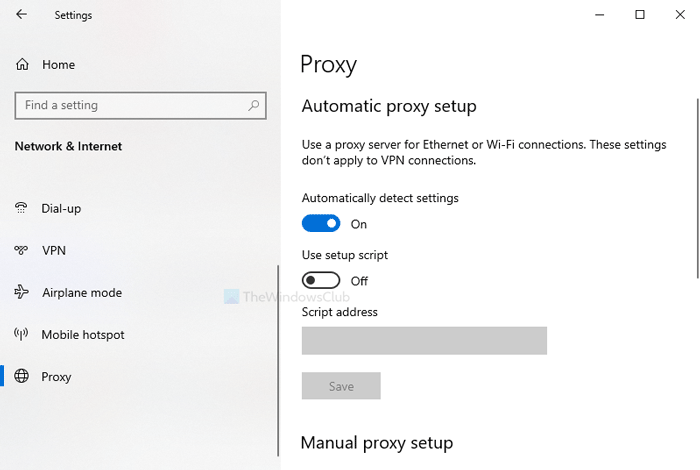Screen dimensions: 700x470
Task: Click the back arrow icon
Action: [22, 15]
